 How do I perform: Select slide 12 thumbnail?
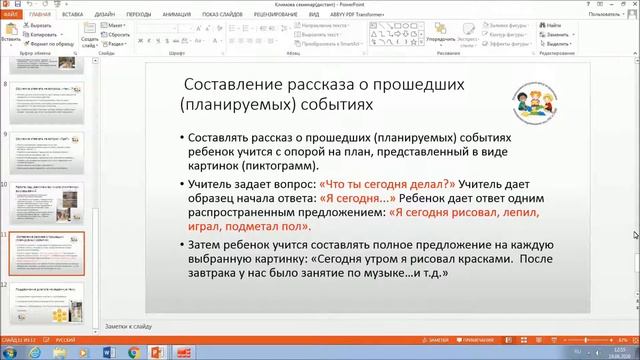tap(47, 303)
